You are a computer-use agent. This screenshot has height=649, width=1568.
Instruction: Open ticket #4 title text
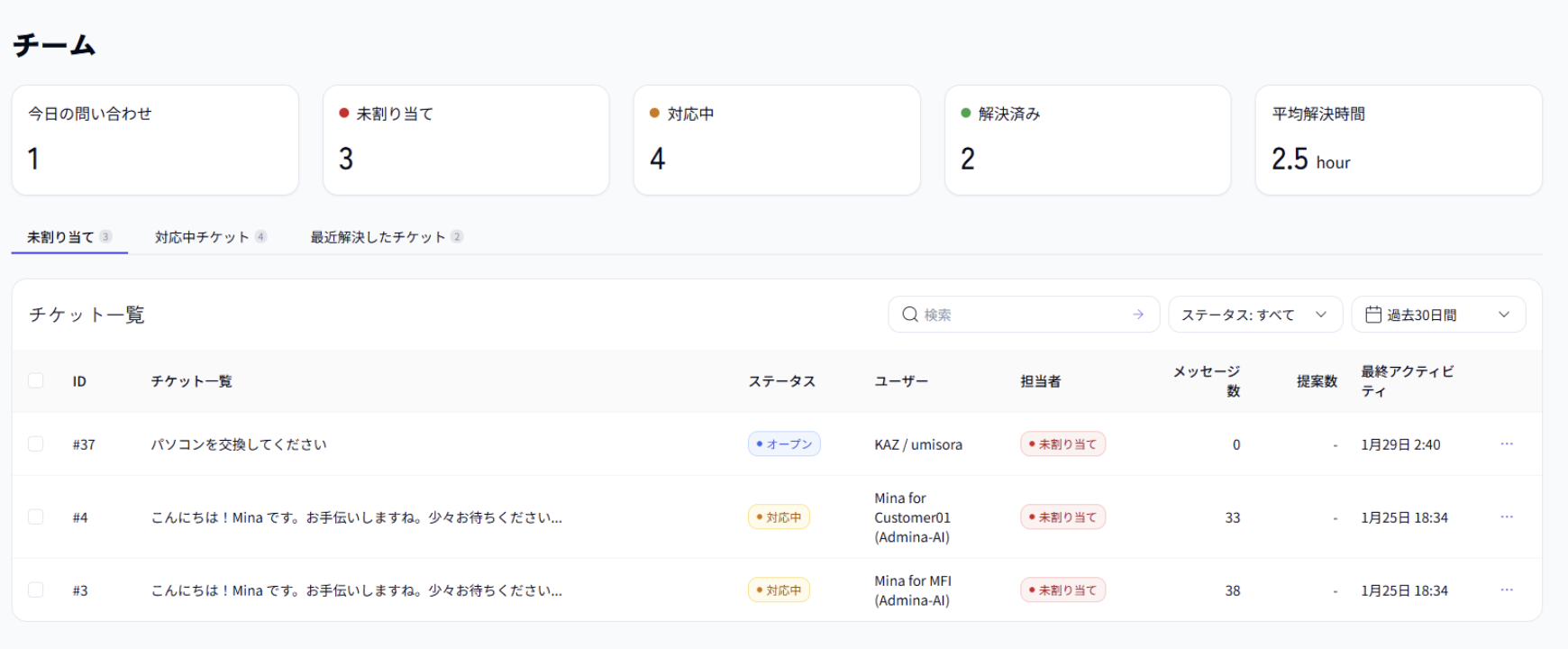[357, 517]
